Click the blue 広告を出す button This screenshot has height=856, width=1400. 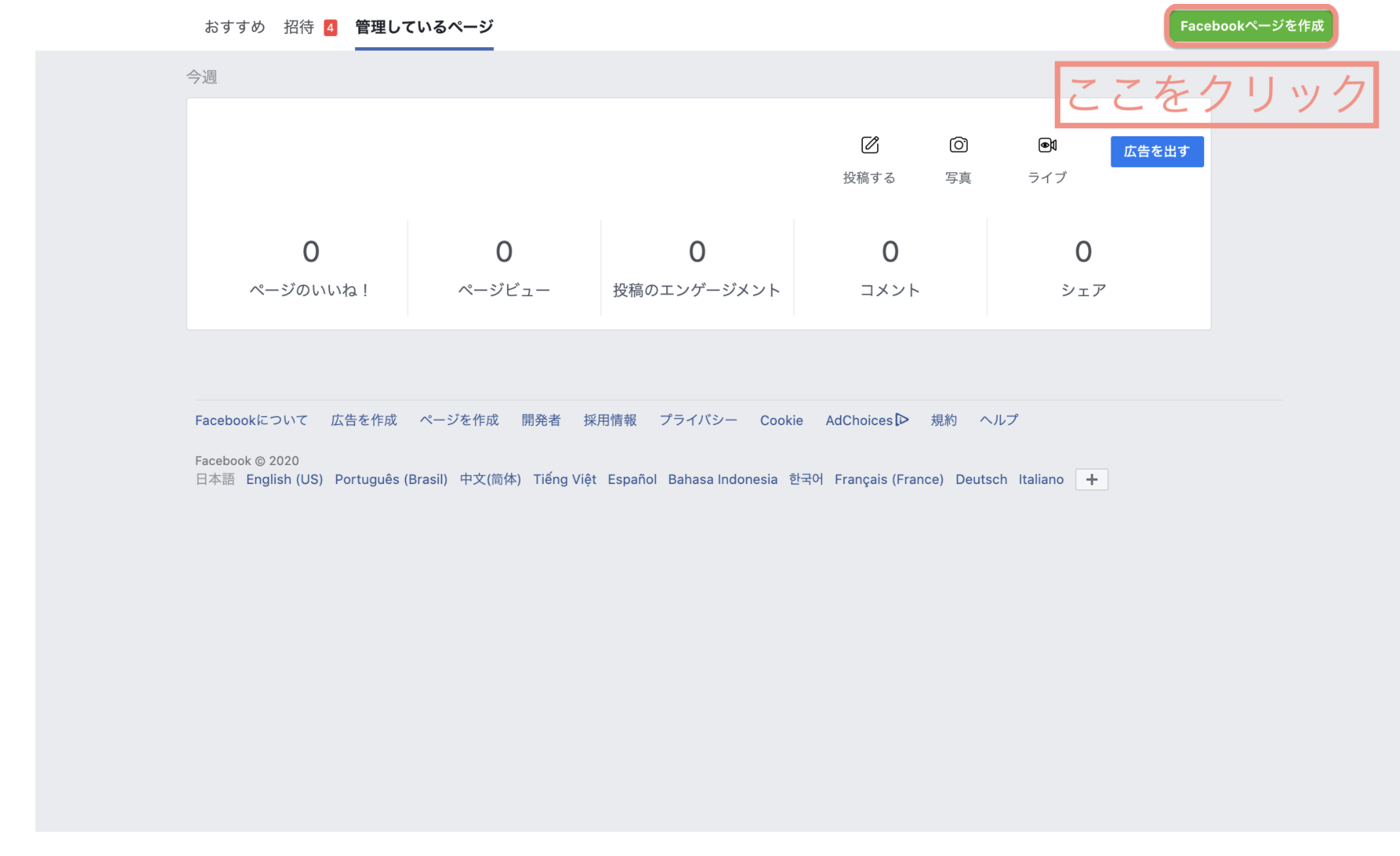pyautogui.click(x=1157, y=151)
